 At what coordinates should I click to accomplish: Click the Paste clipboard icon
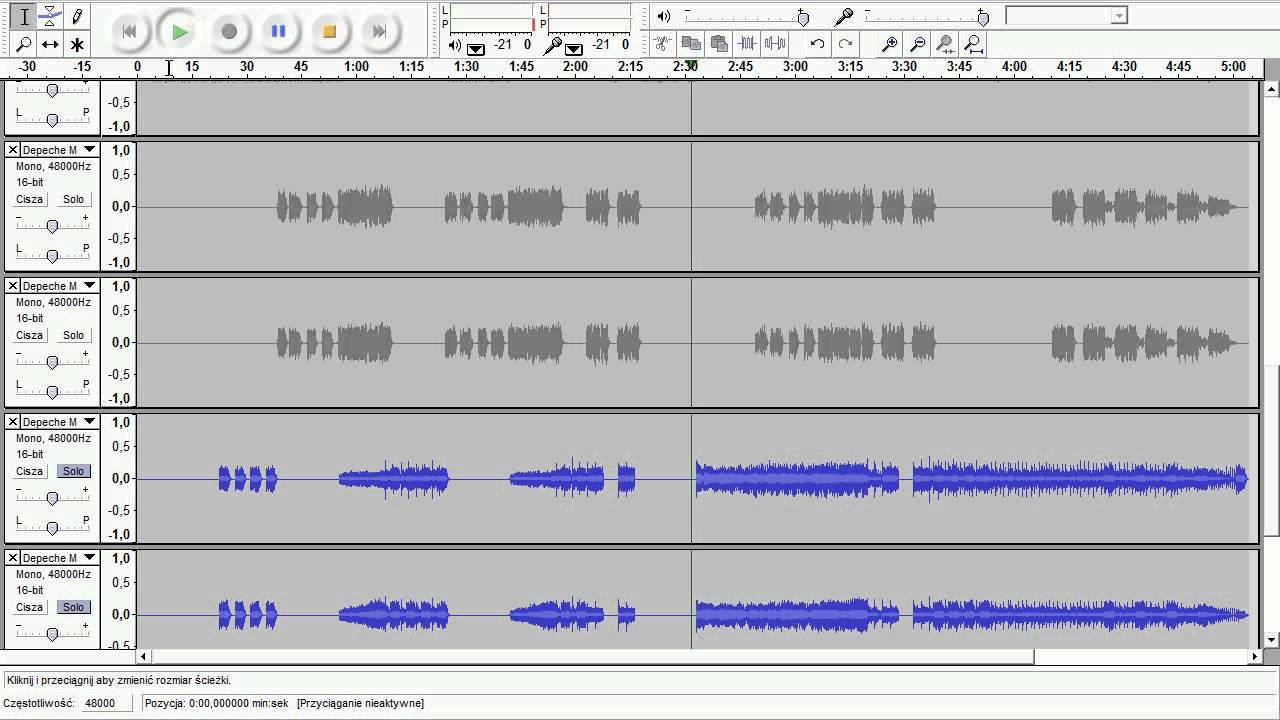[718, 43]
